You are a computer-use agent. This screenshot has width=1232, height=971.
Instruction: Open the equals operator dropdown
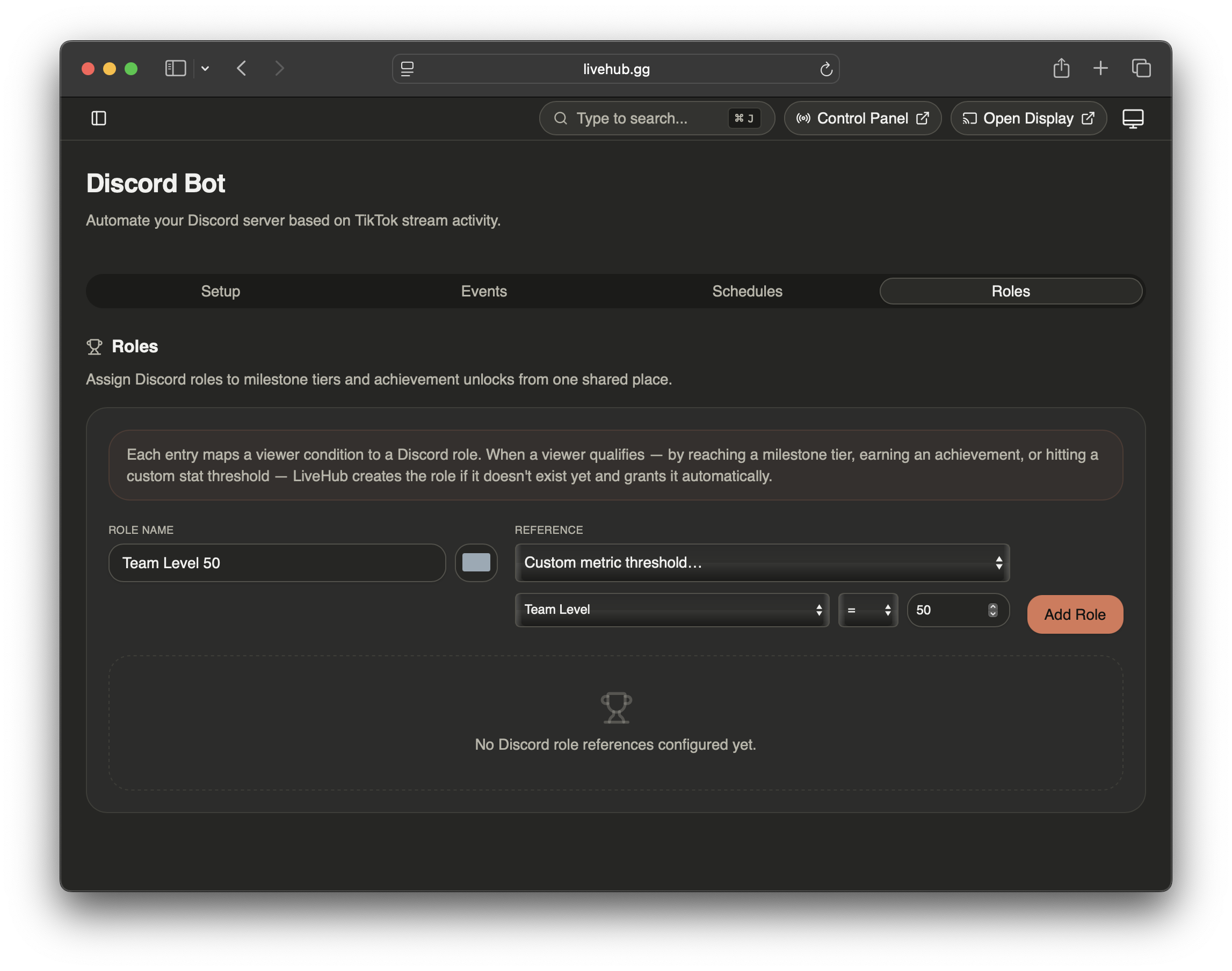coord(867,610)
